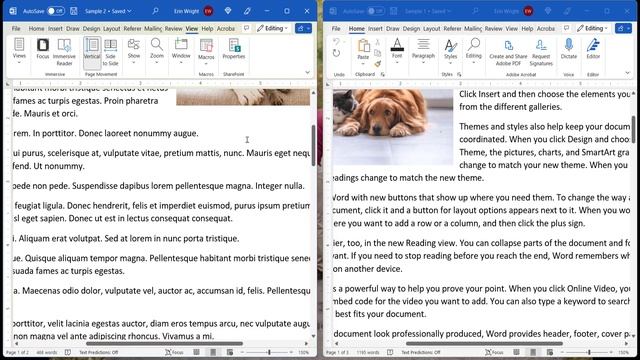The width and height of the screenshot is (640, 360).
Task: Open Font group dropdown
Action: pyautogui.click(x=397, y=51)
